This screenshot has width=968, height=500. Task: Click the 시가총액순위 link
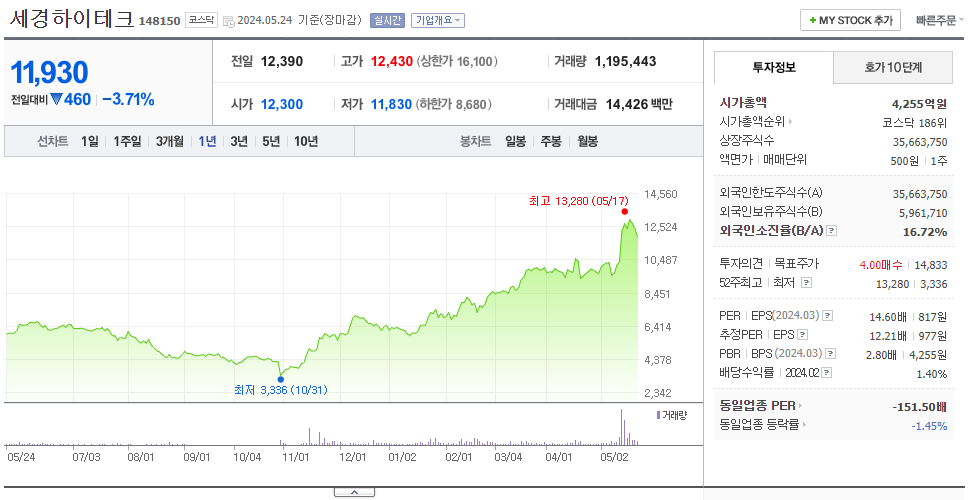click(753, 122)
